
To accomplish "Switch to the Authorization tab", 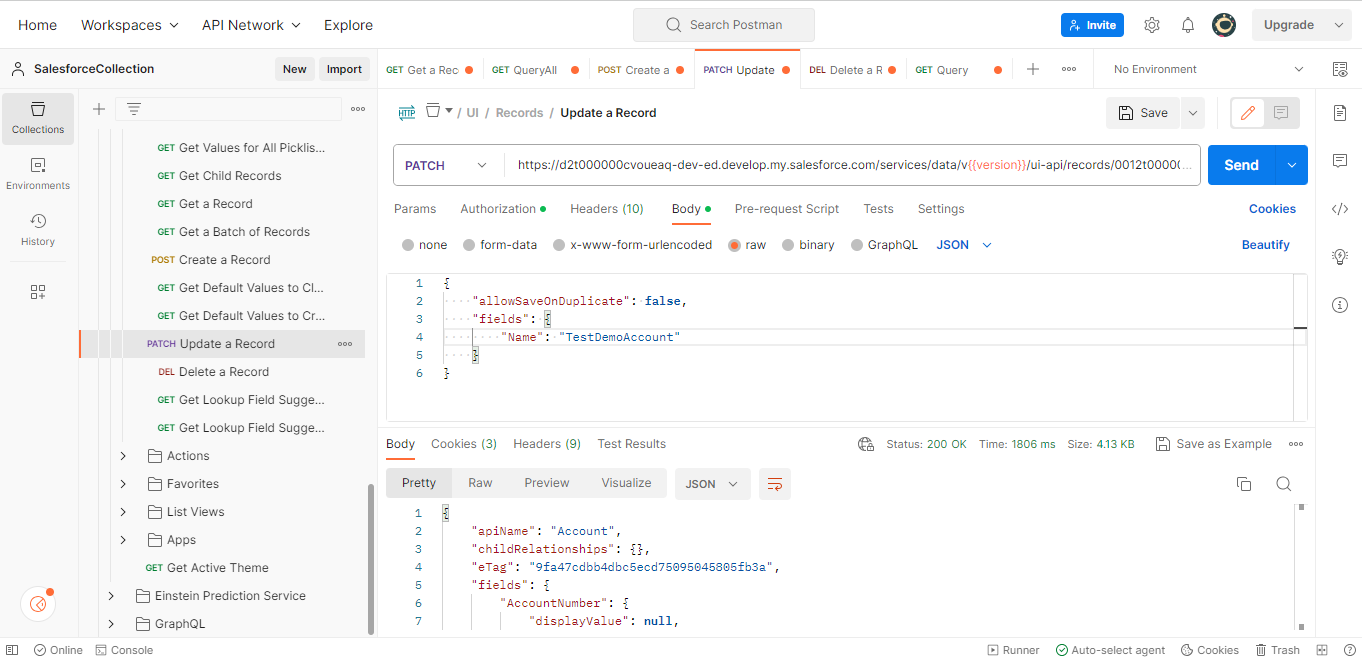I will coord(503,209).
